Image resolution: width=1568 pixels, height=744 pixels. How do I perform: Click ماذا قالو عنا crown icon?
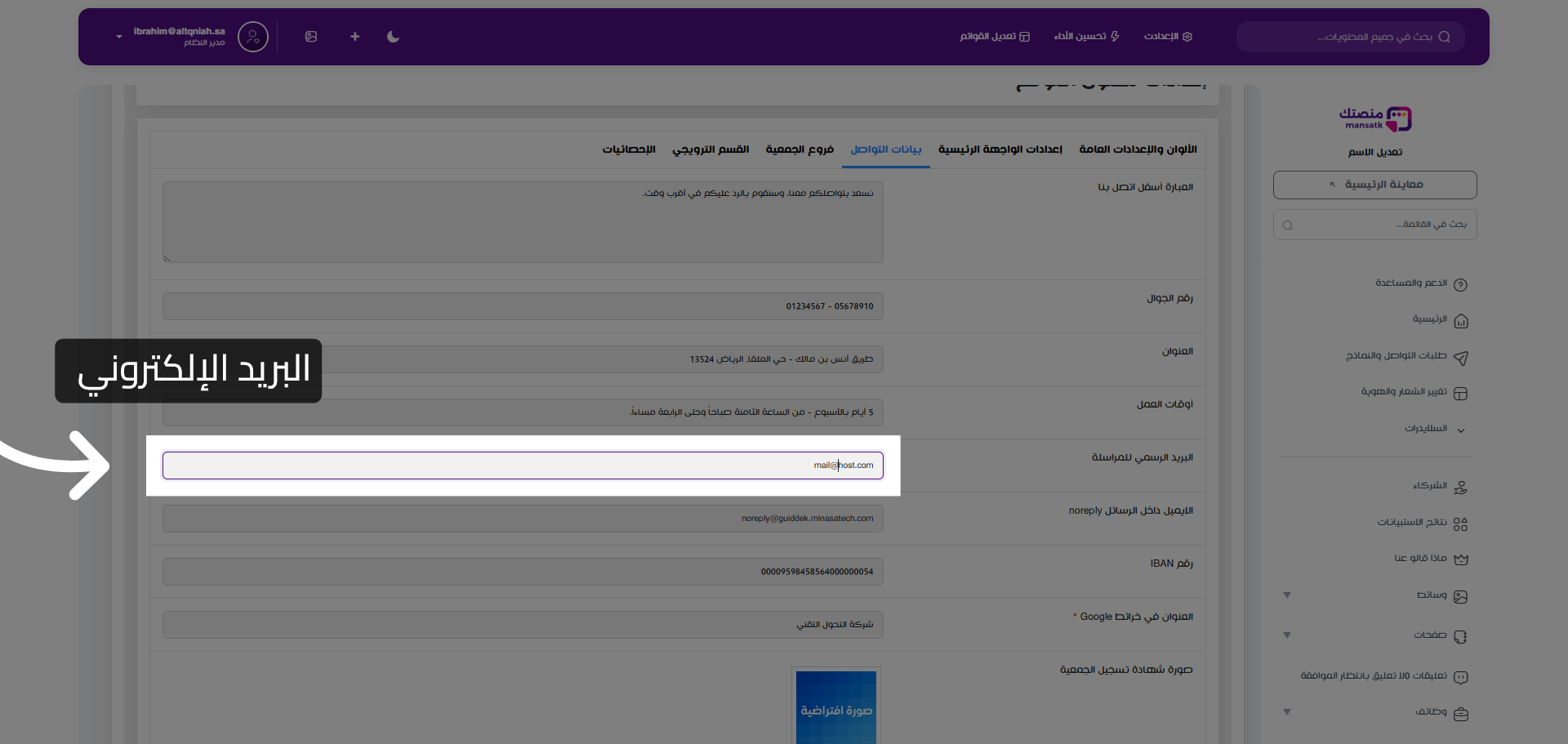(1463, 559)
